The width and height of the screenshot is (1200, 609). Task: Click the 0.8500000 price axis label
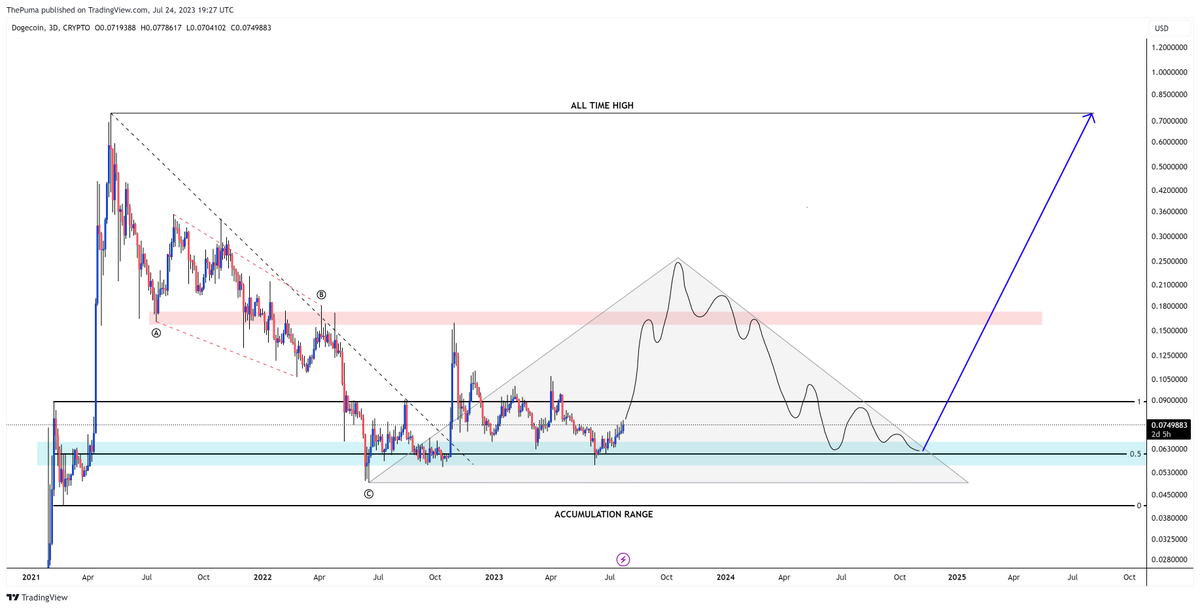click(1170, 95)
